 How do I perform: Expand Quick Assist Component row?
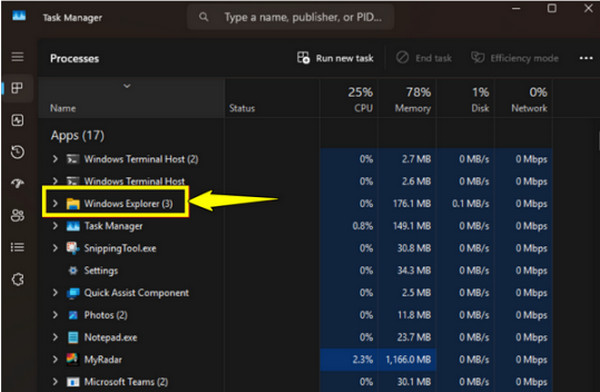click(x=55, y=293)
